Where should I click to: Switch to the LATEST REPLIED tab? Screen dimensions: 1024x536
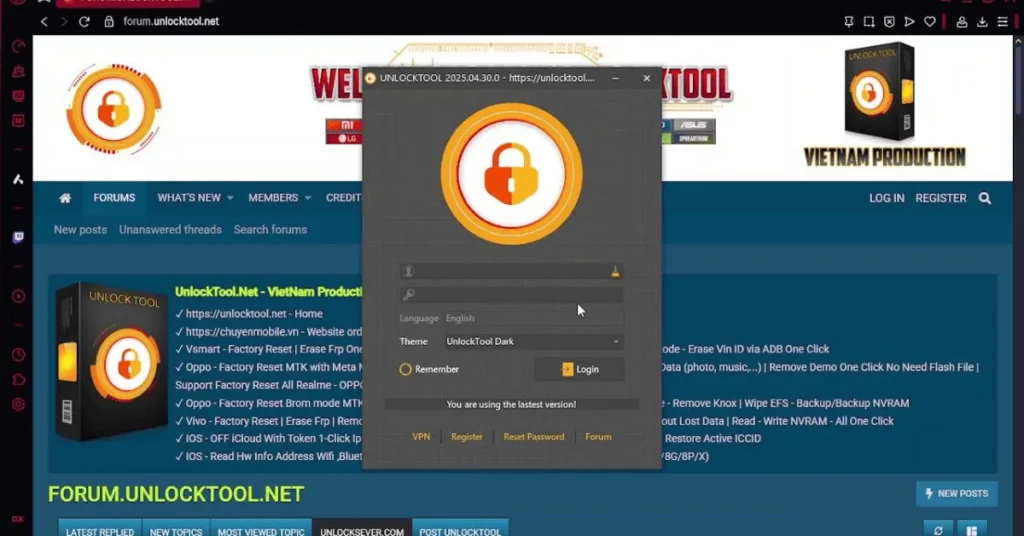(100, 529)
